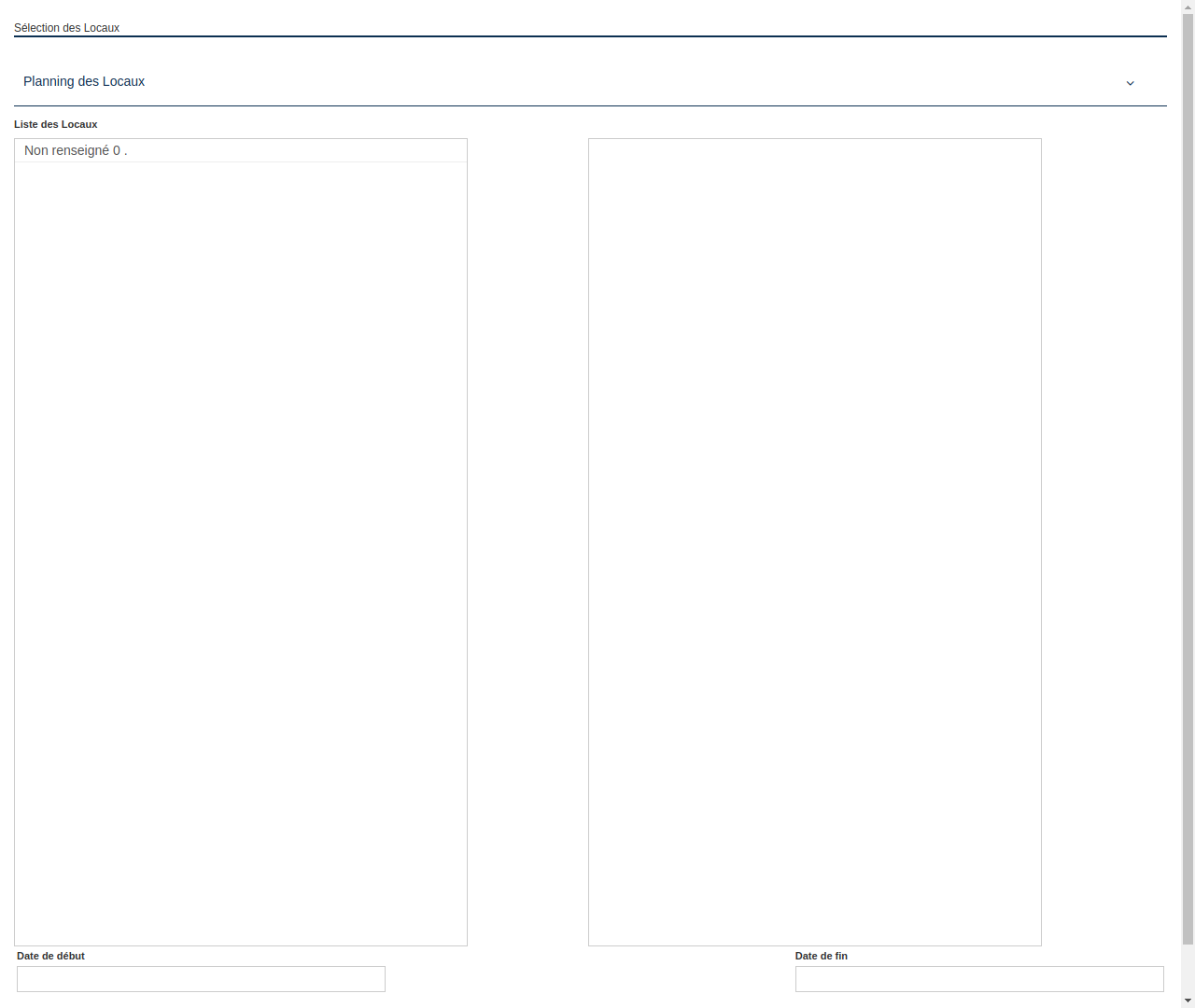Click the Date de fin label

(822, 956)
